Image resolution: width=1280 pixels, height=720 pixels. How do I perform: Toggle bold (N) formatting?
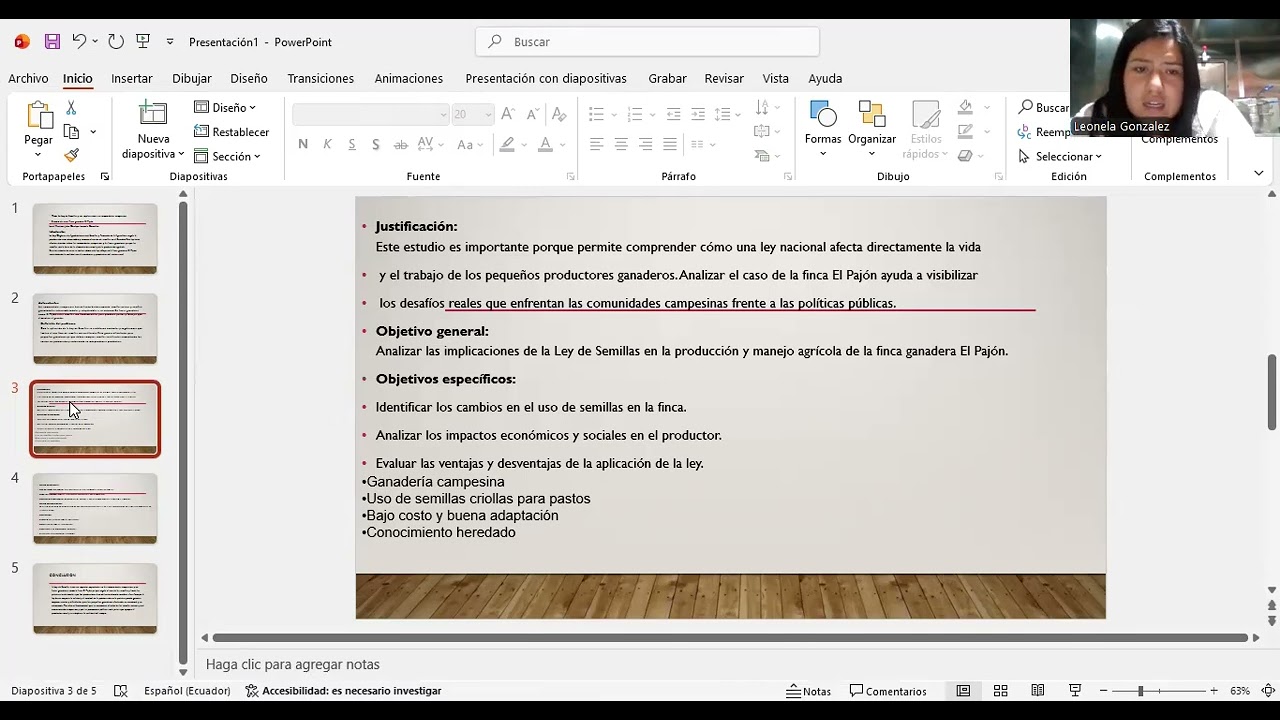click(x=303, y=144)
